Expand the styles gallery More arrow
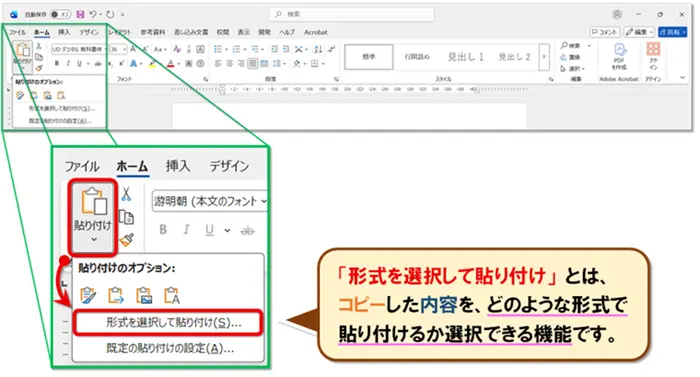 [544, 57]
